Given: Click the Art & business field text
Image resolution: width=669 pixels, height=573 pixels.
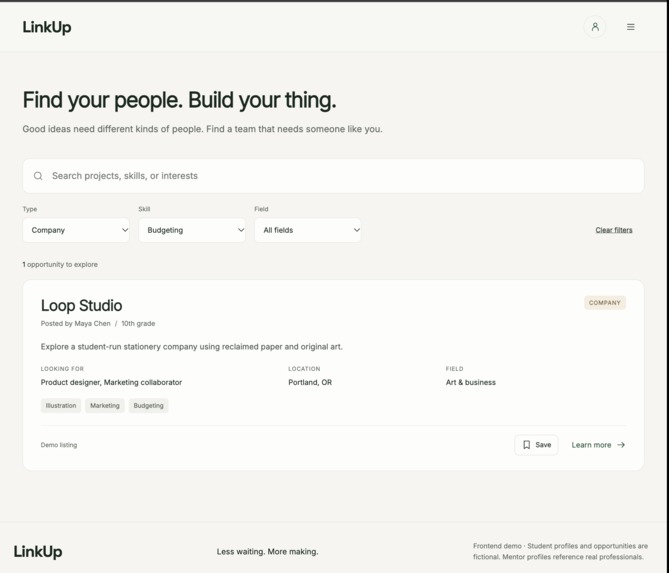Looking at the screenshot, I should coord(471,382).
